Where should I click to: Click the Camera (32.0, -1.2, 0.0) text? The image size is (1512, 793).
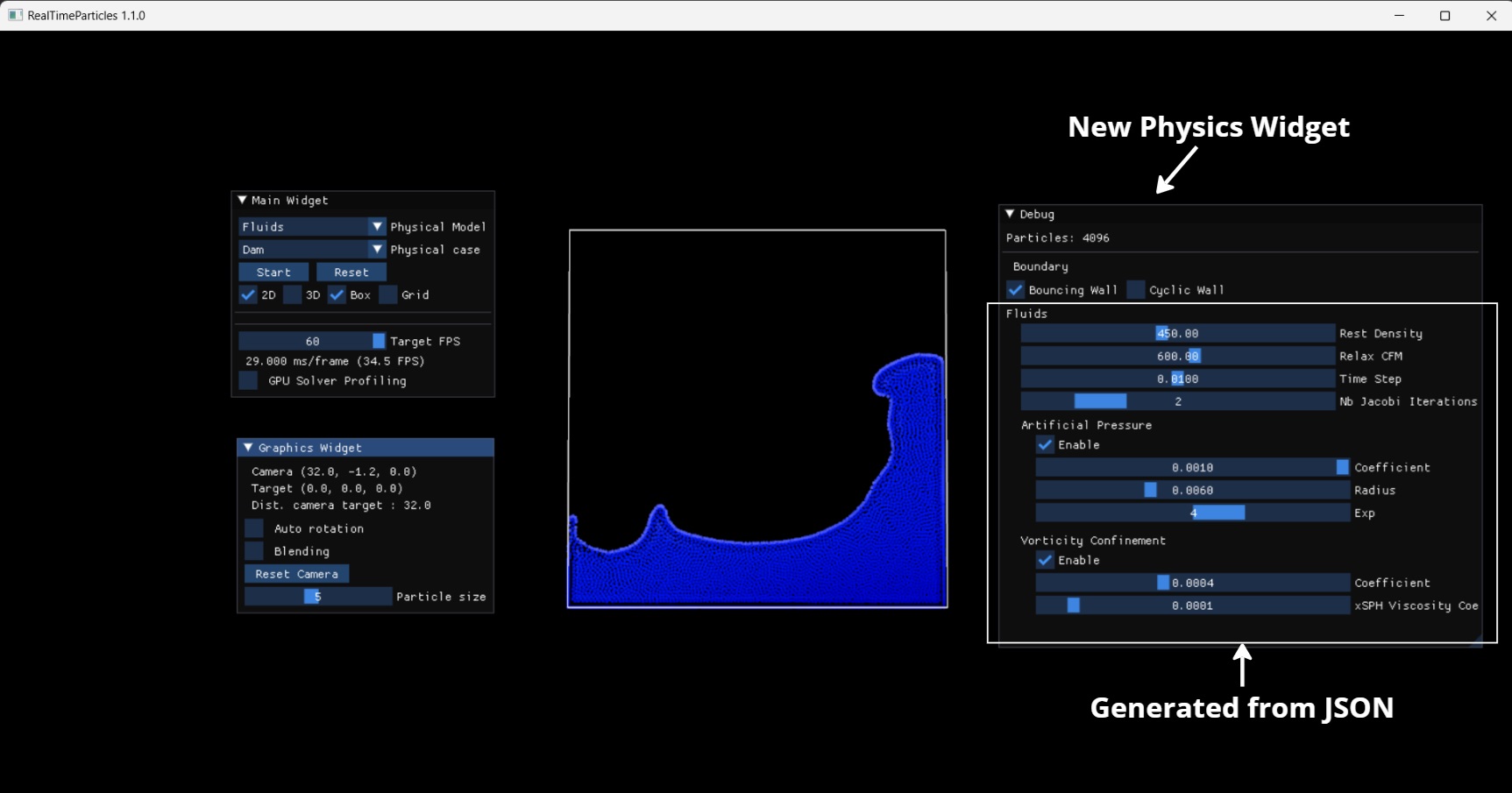(x=334, y=471)
